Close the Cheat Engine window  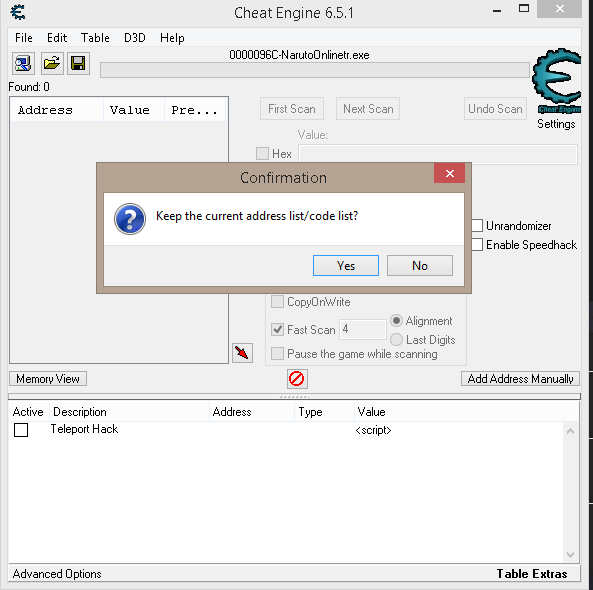[560, 9]
